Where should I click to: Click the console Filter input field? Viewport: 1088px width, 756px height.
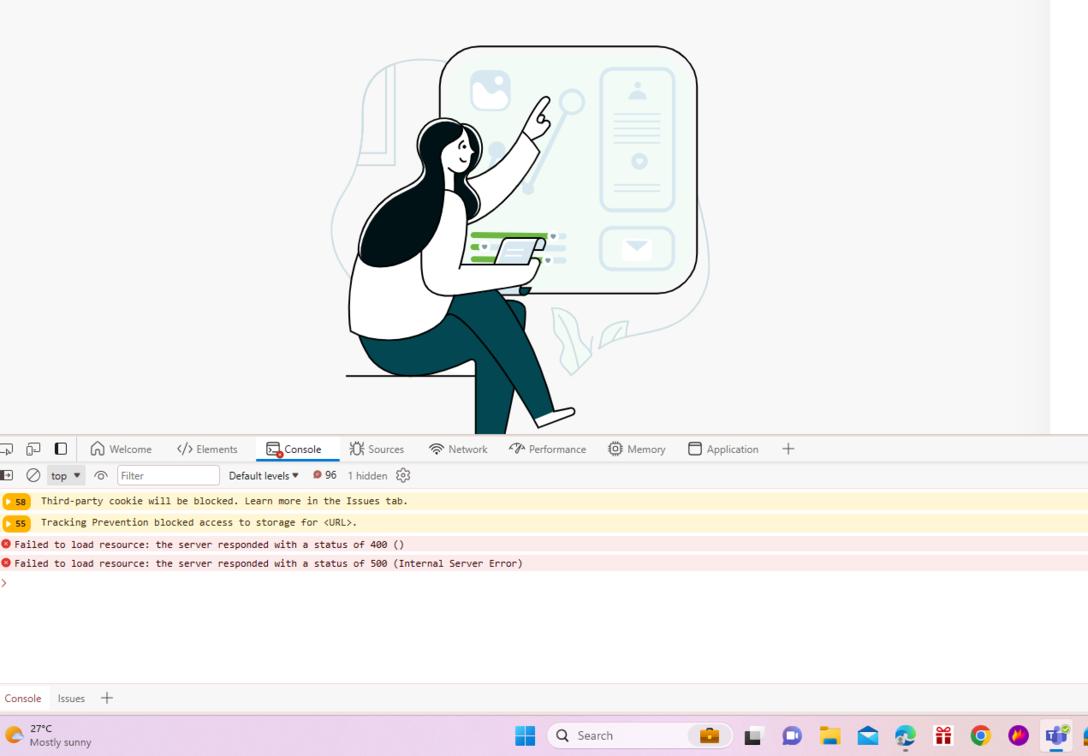tap(168, 476)
